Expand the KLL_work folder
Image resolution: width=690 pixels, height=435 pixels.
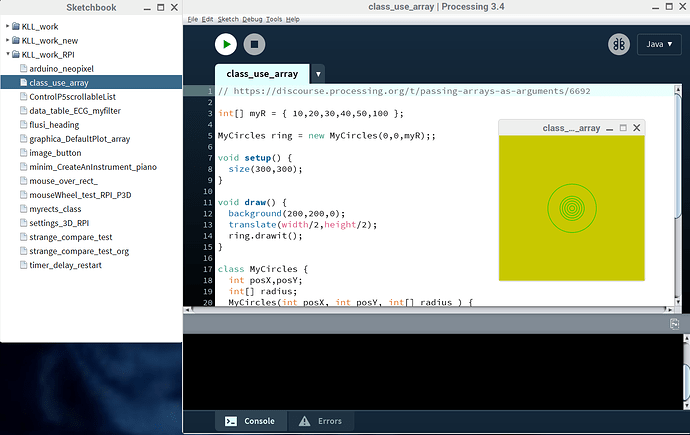pos(7,26)
